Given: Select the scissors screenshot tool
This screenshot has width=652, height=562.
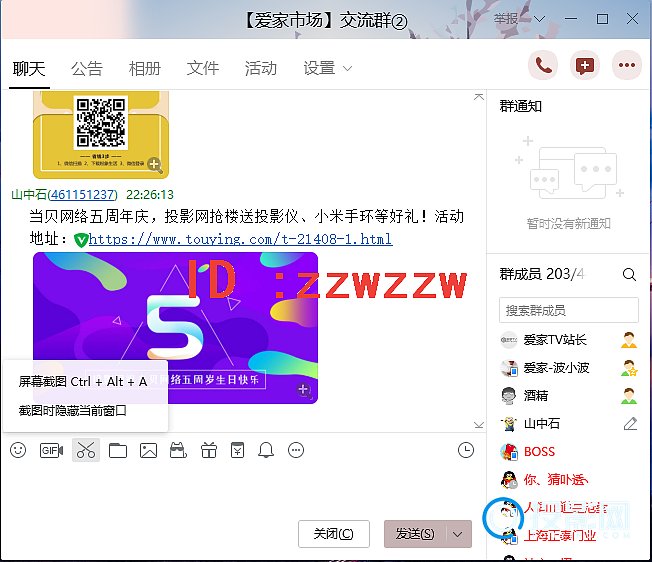Looking at the screenshot, I should coord(86,450).
